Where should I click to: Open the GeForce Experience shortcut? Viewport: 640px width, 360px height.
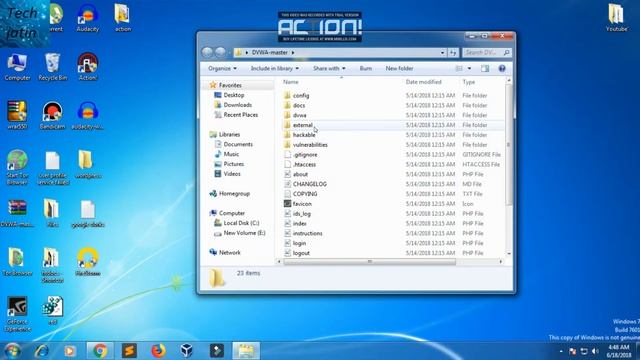tap(17, 314)
